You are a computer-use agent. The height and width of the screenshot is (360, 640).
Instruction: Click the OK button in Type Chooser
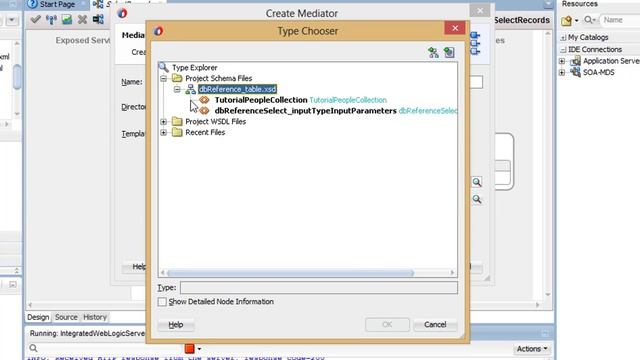tap(387, 324)
